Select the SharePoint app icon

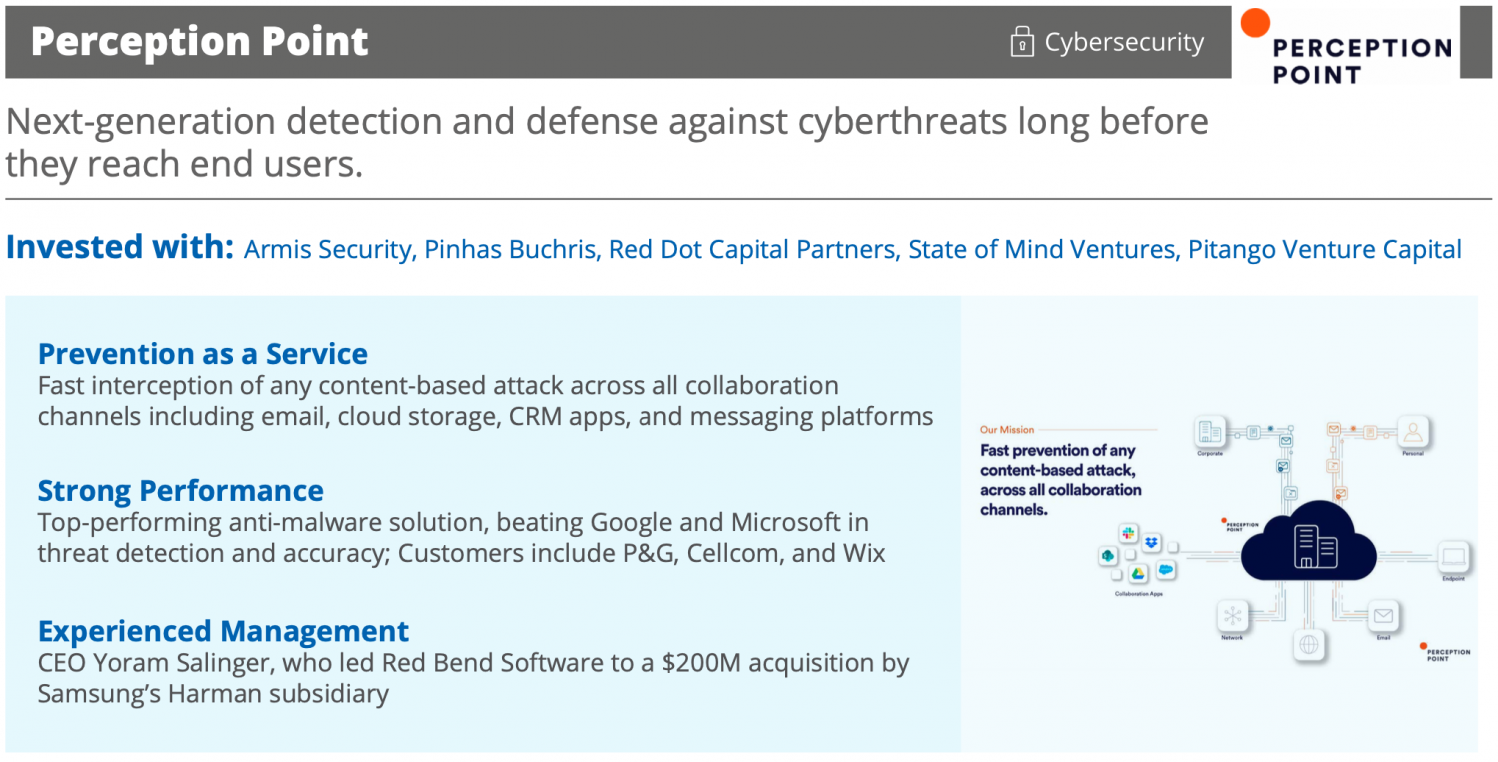(1108, 556)
